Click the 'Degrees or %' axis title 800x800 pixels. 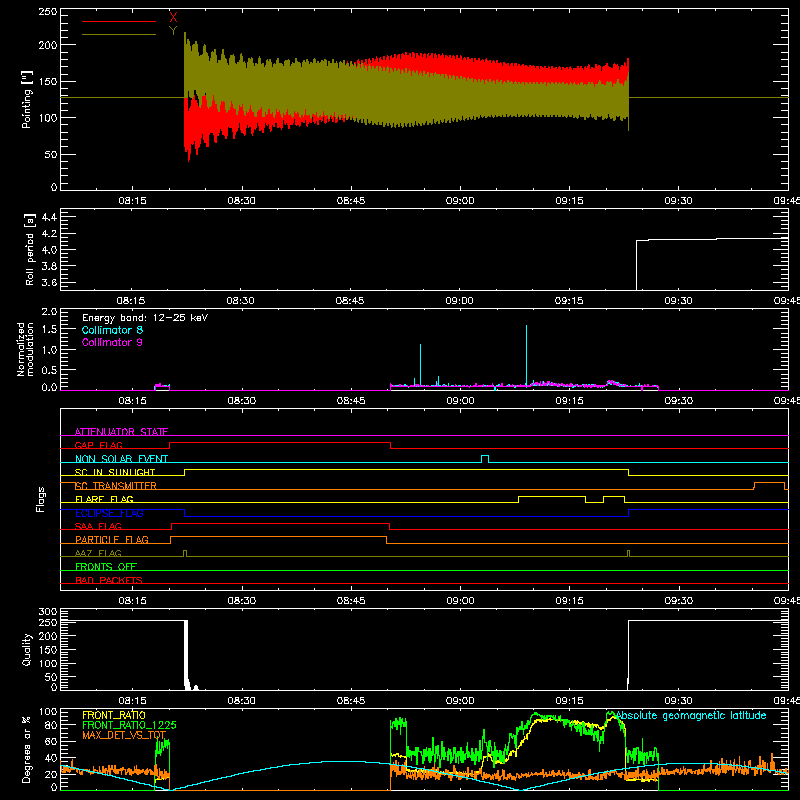pos(27,749)
